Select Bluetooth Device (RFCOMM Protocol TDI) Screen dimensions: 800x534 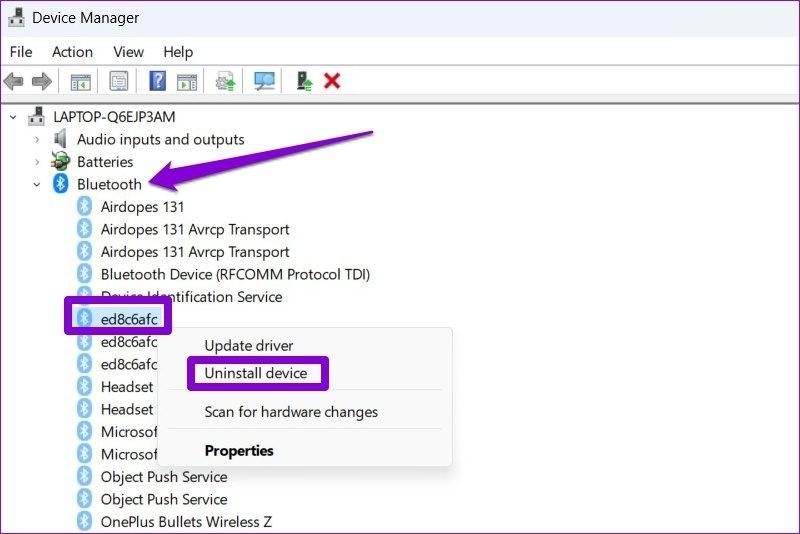pos(235,274)
